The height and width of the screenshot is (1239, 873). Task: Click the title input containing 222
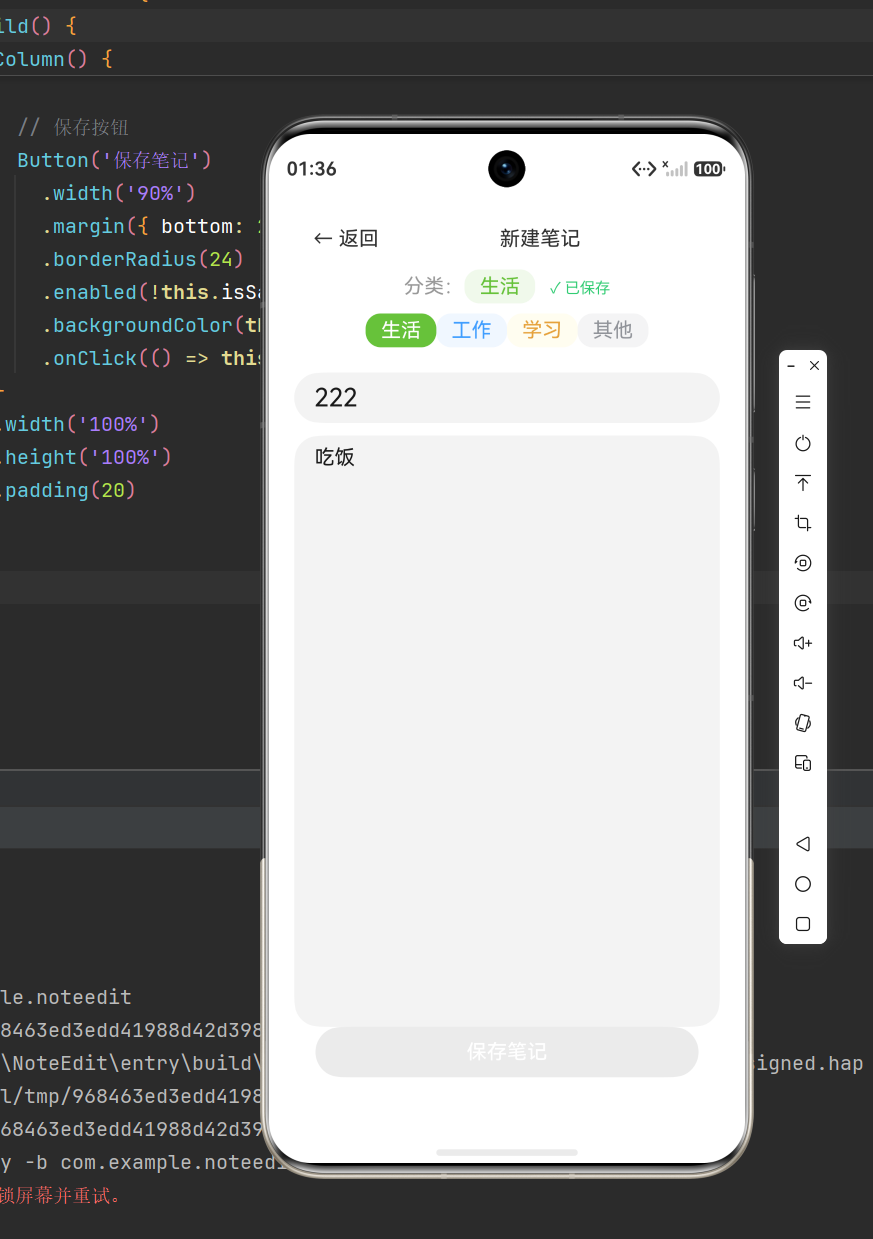click(x=507, y=398)
